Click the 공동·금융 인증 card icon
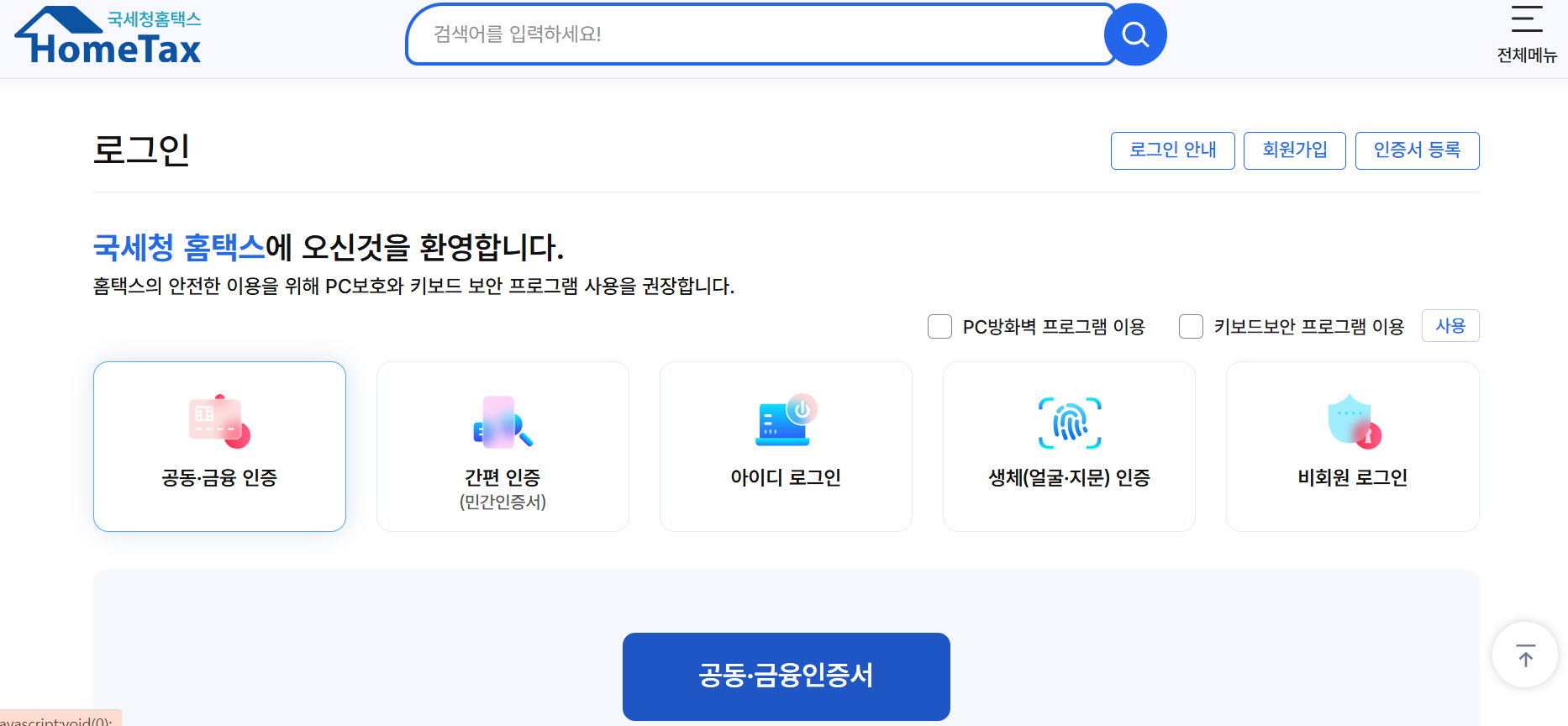Image resolution: width=1568 pixels, height=726 pixels. coord(219,422)
